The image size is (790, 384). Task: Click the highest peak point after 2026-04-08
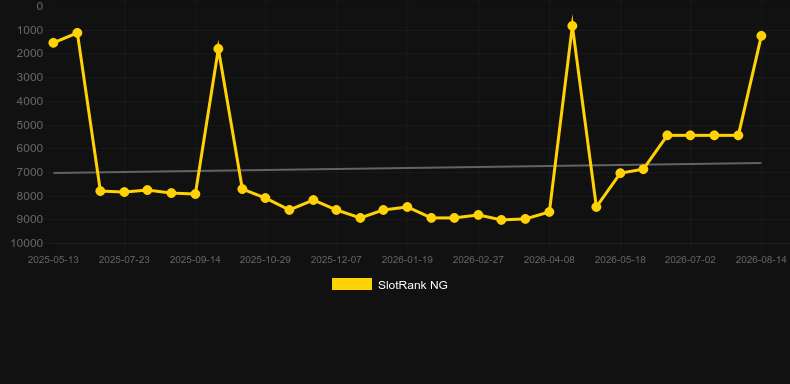click(x=572, y=26)
